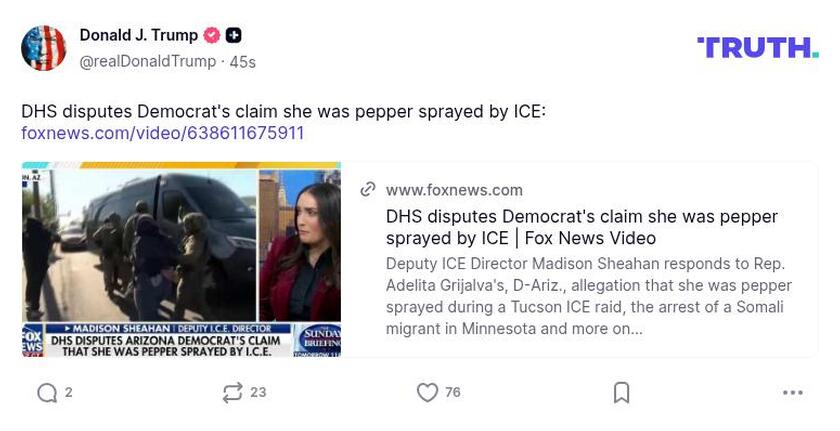Open the Donald J. Trump display name
The image size is (840, 431).
point(139,36)
